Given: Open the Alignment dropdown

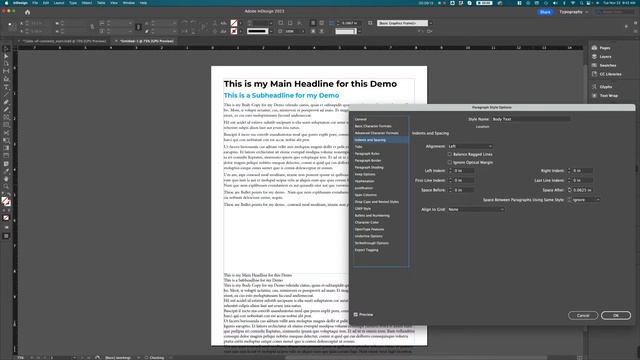Looking at the screenshot, I should (x=470, y=146).
